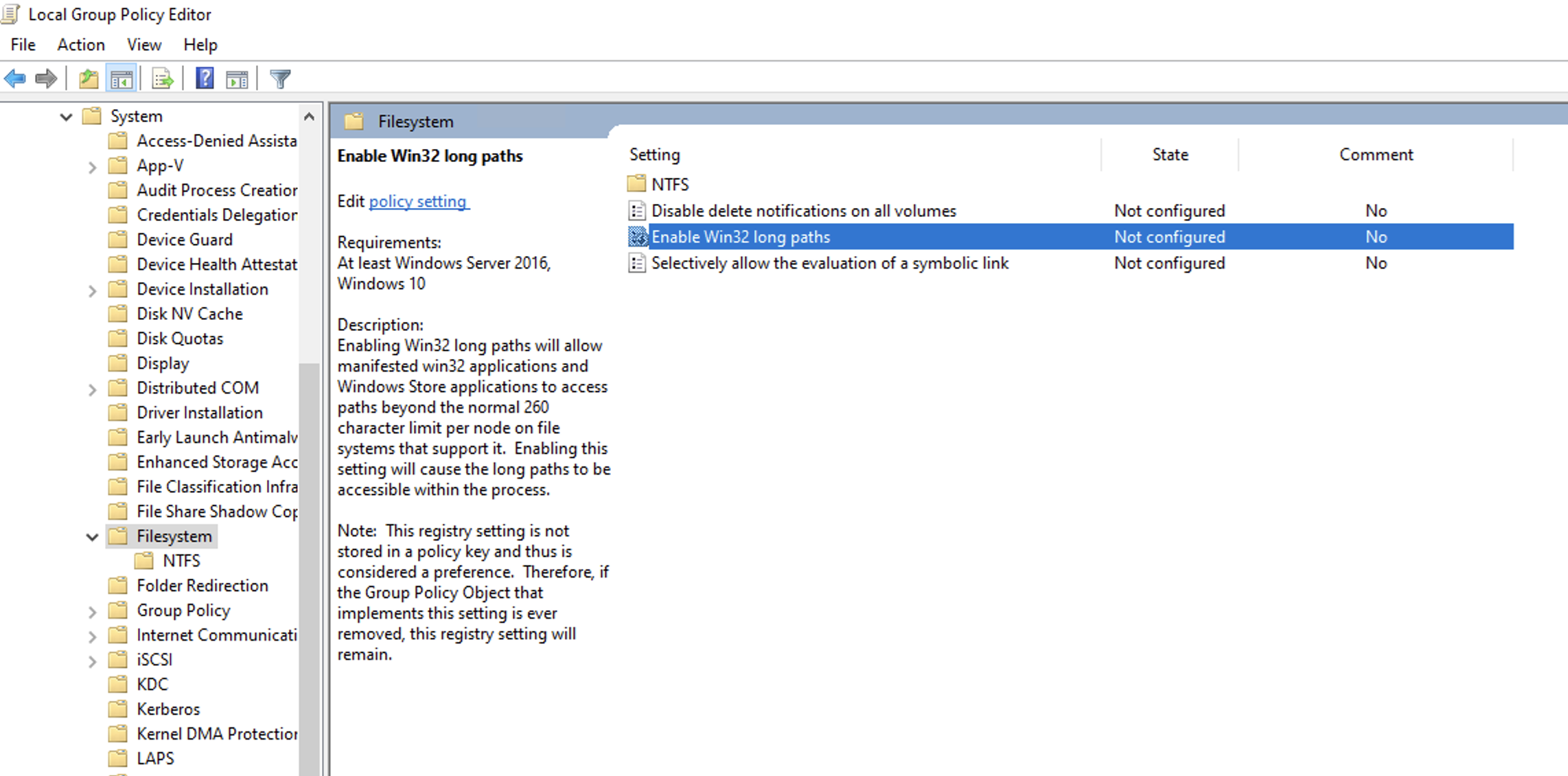This screenshot has height=776, width=1568.
Task: Expand the Group Policy tree node
Action: pos(92,611)
